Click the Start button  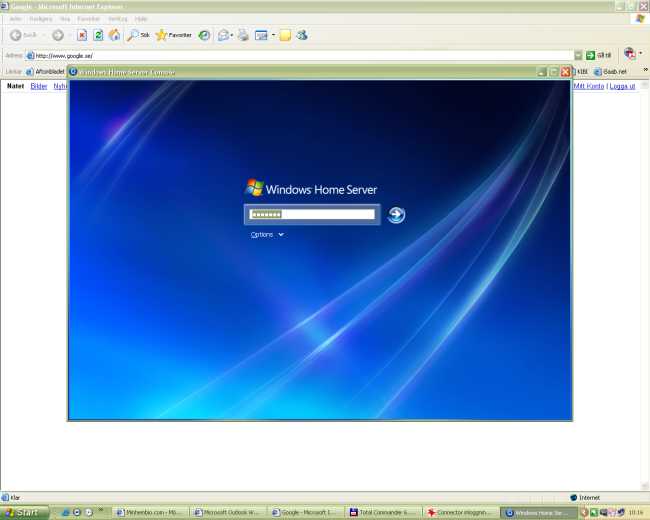click(24, 513)
